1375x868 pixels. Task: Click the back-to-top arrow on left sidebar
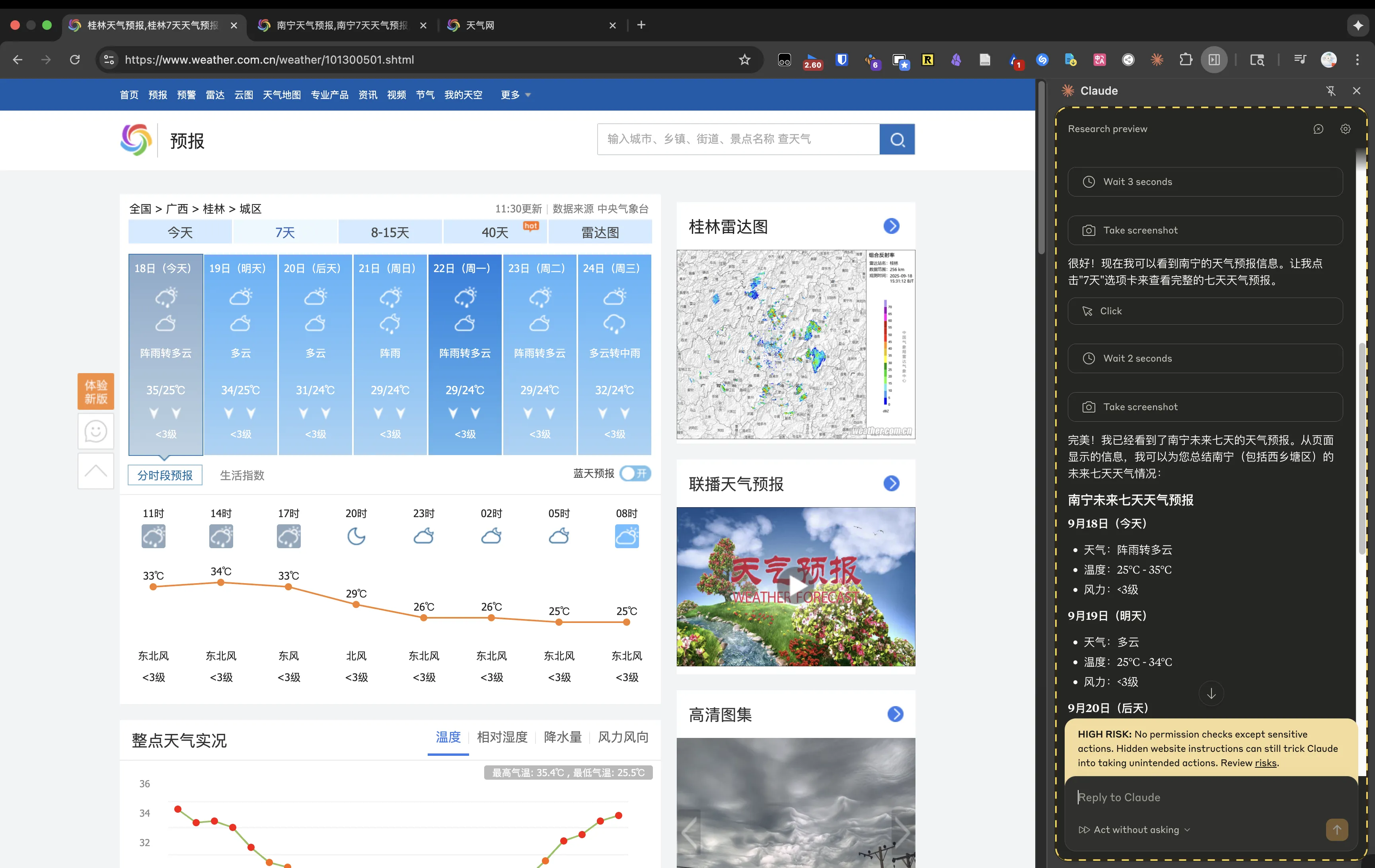click(x=96, y=471)
